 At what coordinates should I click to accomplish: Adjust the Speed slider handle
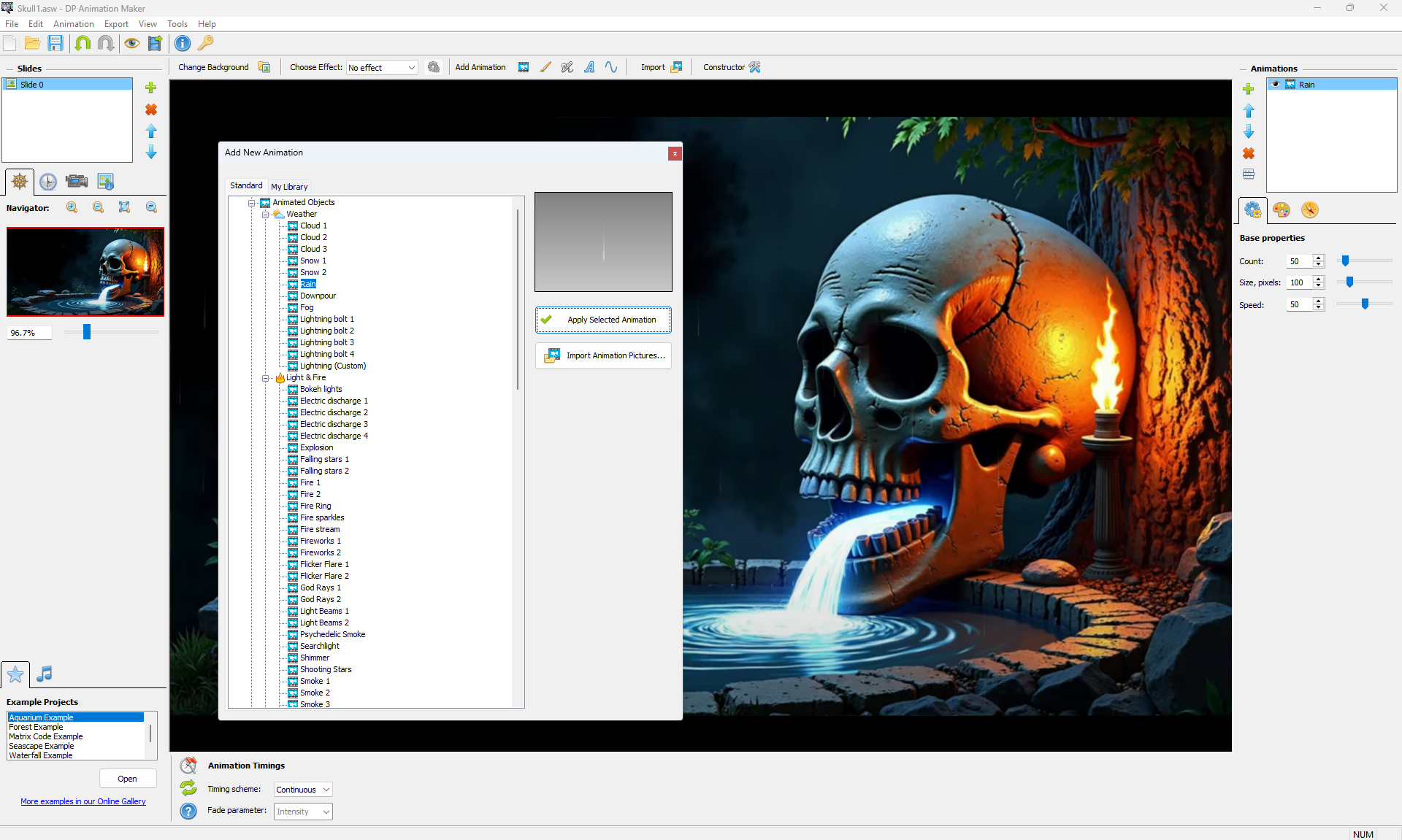pos(1365,304)
